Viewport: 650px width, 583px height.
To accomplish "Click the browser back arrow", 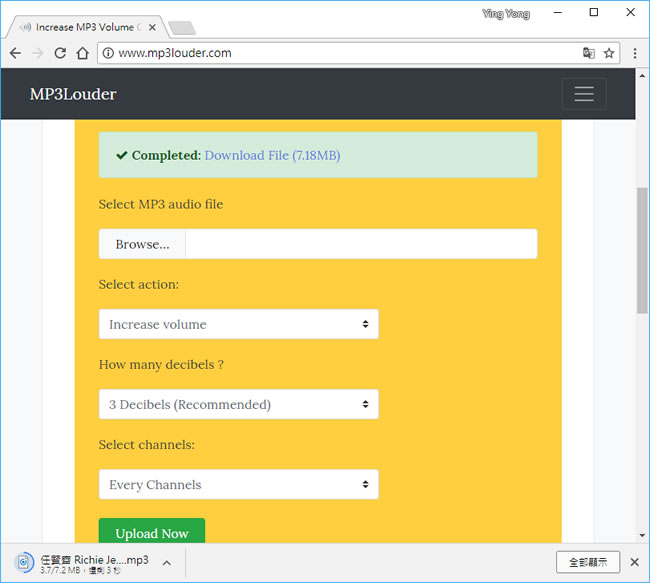I will click(x=15, y=53).
